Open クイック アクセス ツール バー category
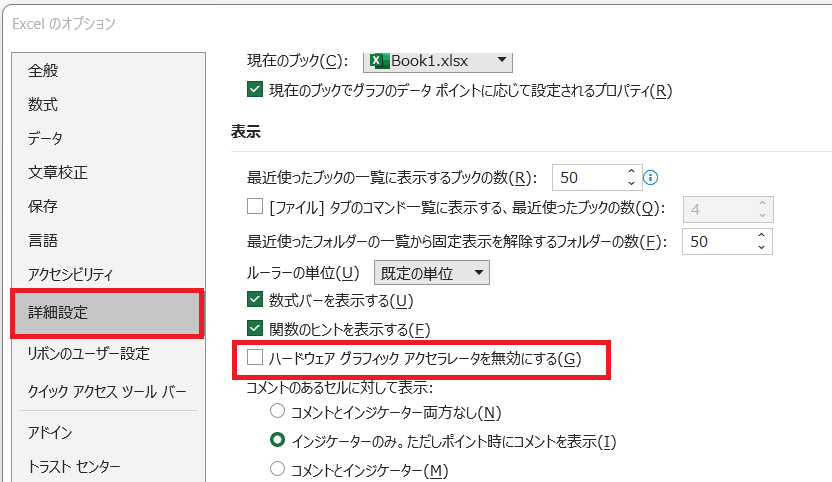This screenshot has height=482, width=832. (107, 392)
